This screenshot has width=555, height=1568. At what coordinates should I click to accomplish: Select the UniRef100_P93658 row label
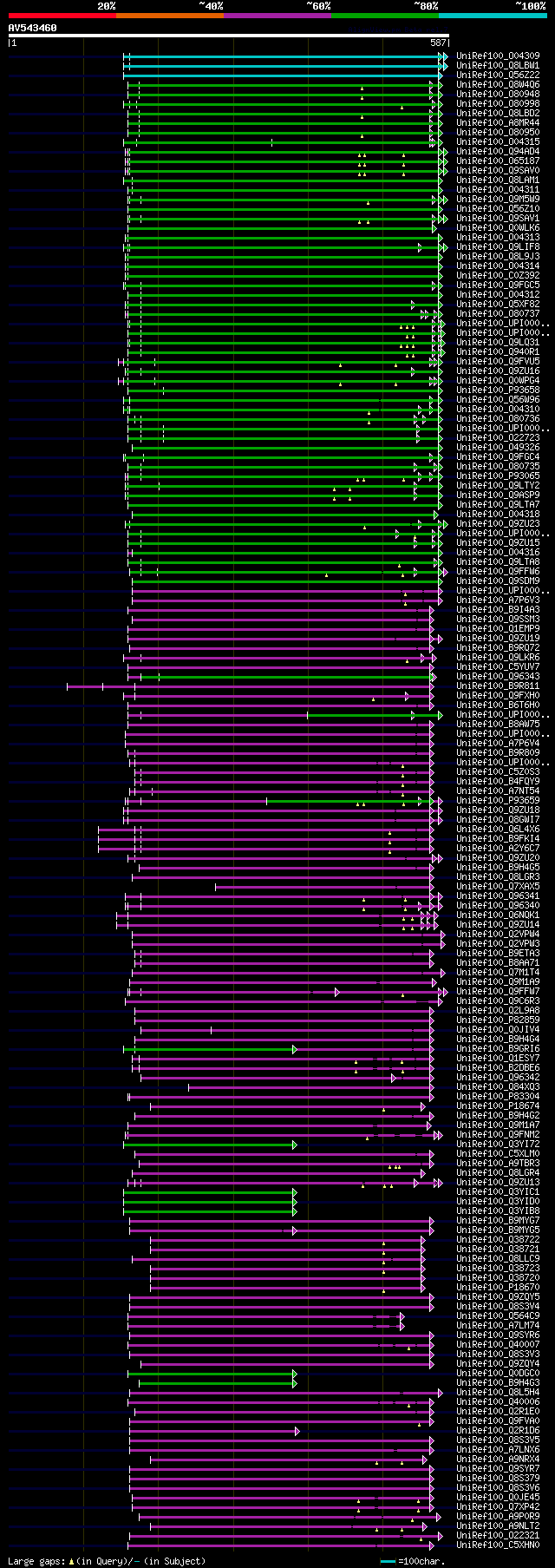pos(498,390)
